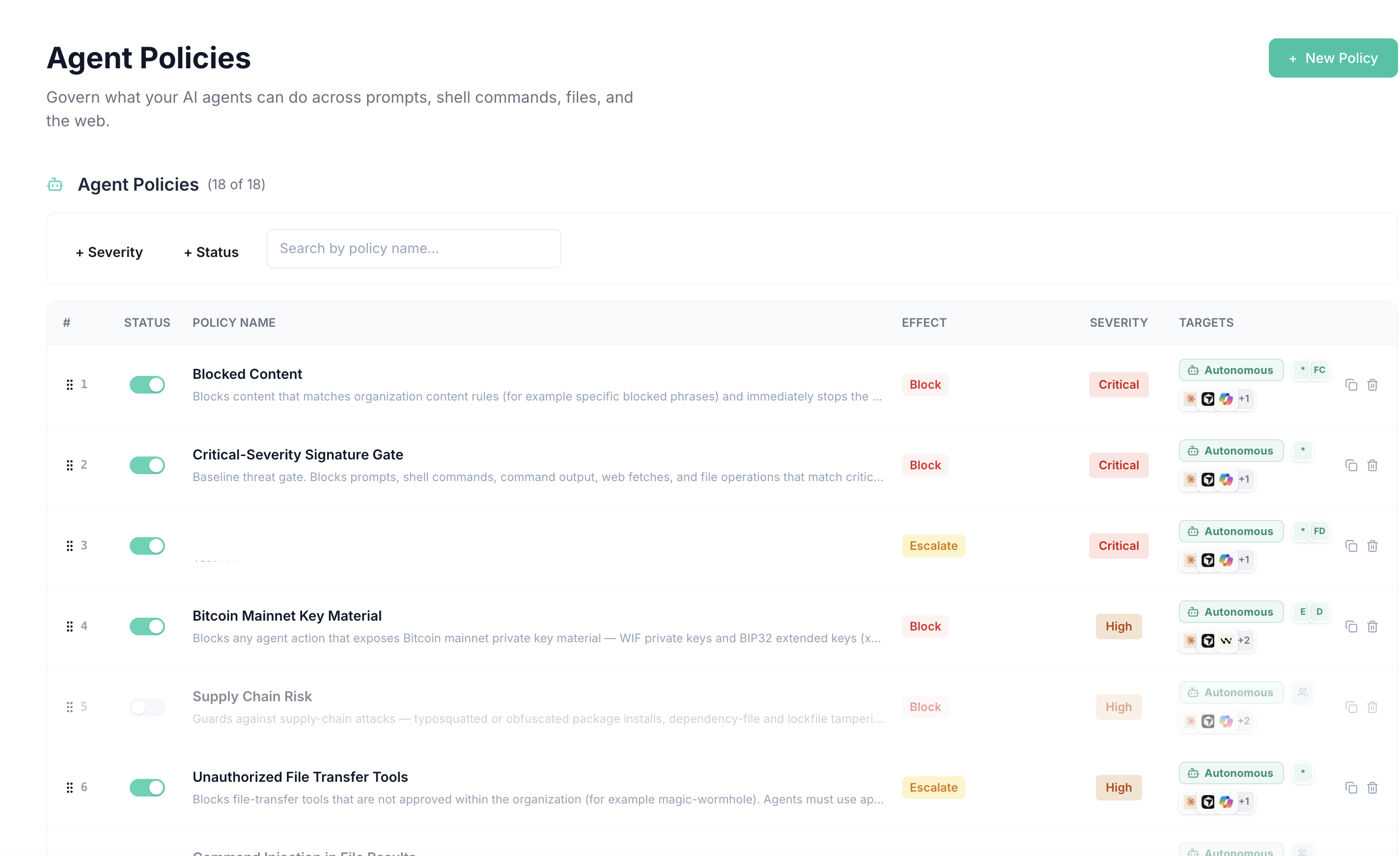Image resolution: width=1400 pixels, height=856 pixels.
Task: Open the Bitcoin Mainnet Key Material policy
Action: pyautogui.click(x=287, y=616)
